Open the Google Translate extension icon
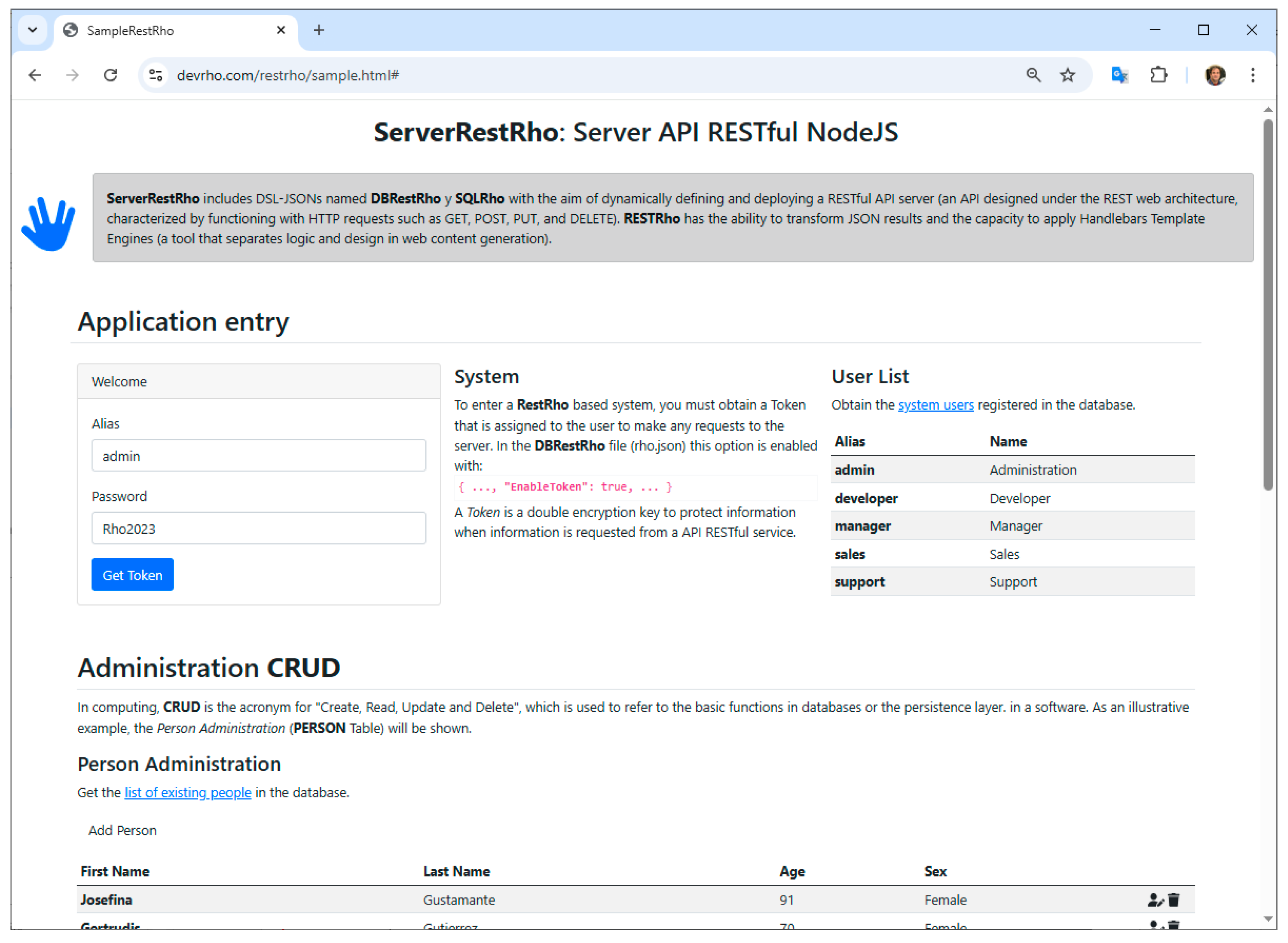The width and height of the screenshot is (1288, 943). [1119, 75]
